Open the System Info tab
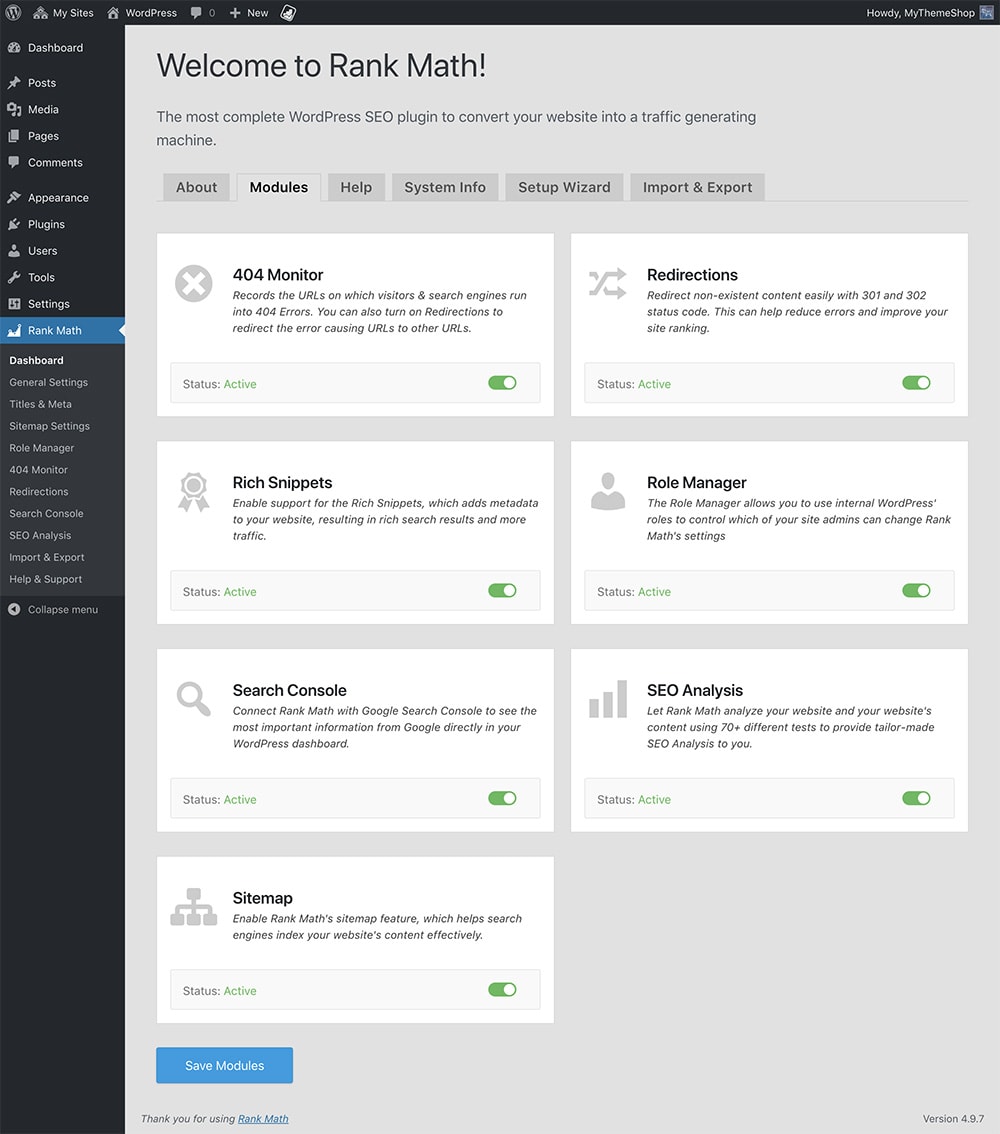The image size is (1000, 1134). pos(445,187)
